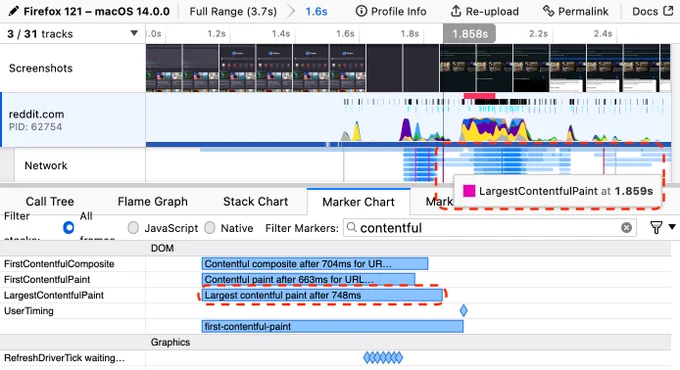The width and height of the screenshot is (680, 370).
Task: Copy the Permalink
Action: coord(575,11)
